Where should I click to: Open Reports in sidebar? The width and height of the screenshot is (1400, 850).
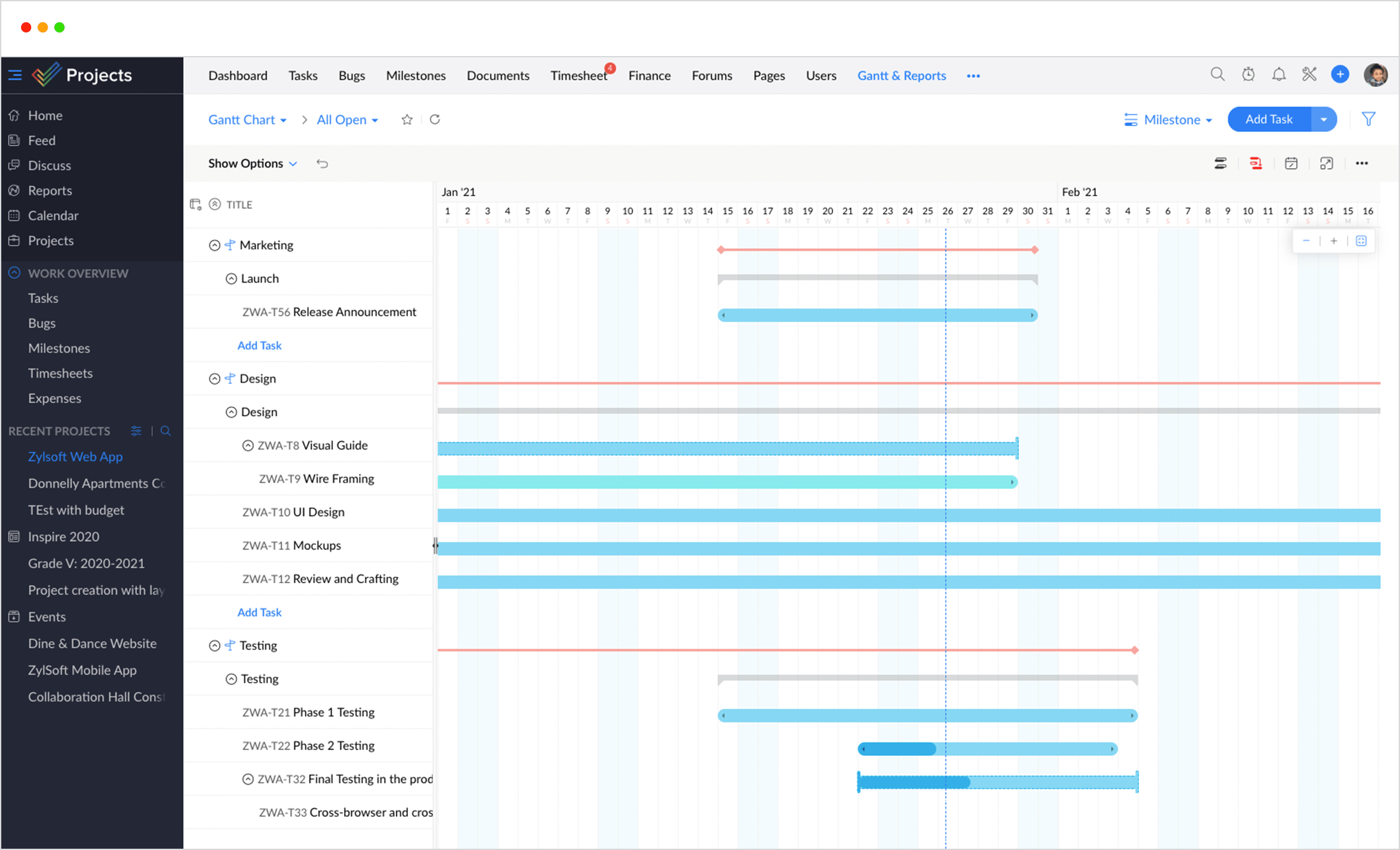(x=50, y=190)
